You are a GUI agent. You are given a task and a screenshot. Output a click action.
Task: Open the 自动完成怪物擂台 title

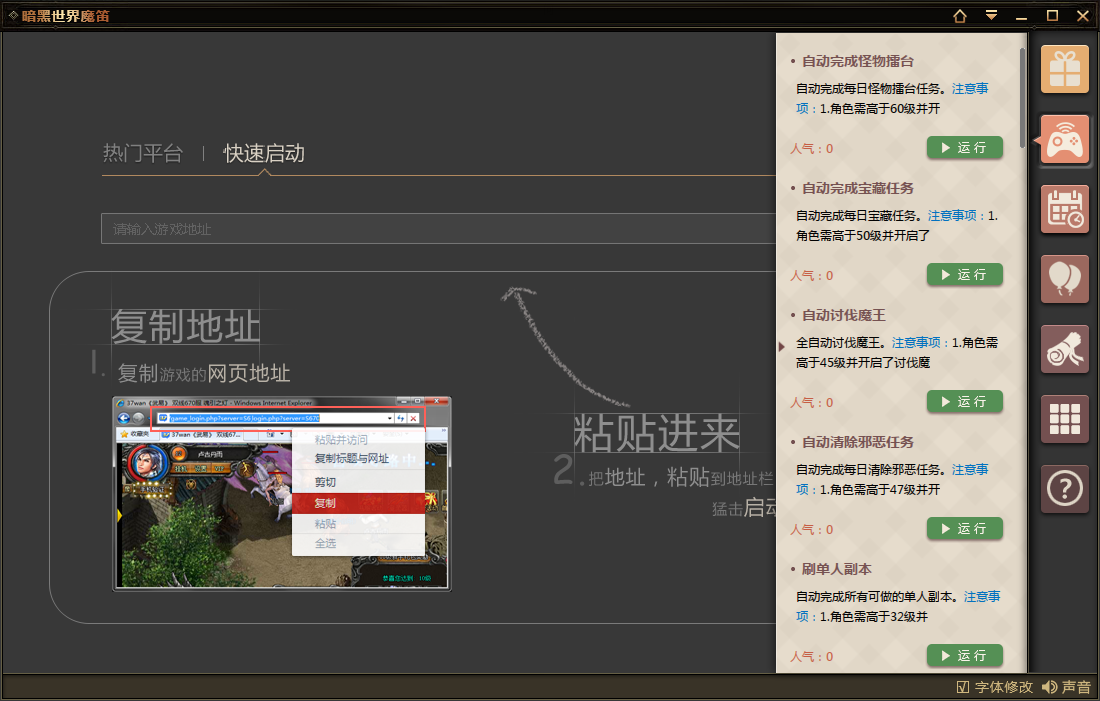click(x=857, y=61)
